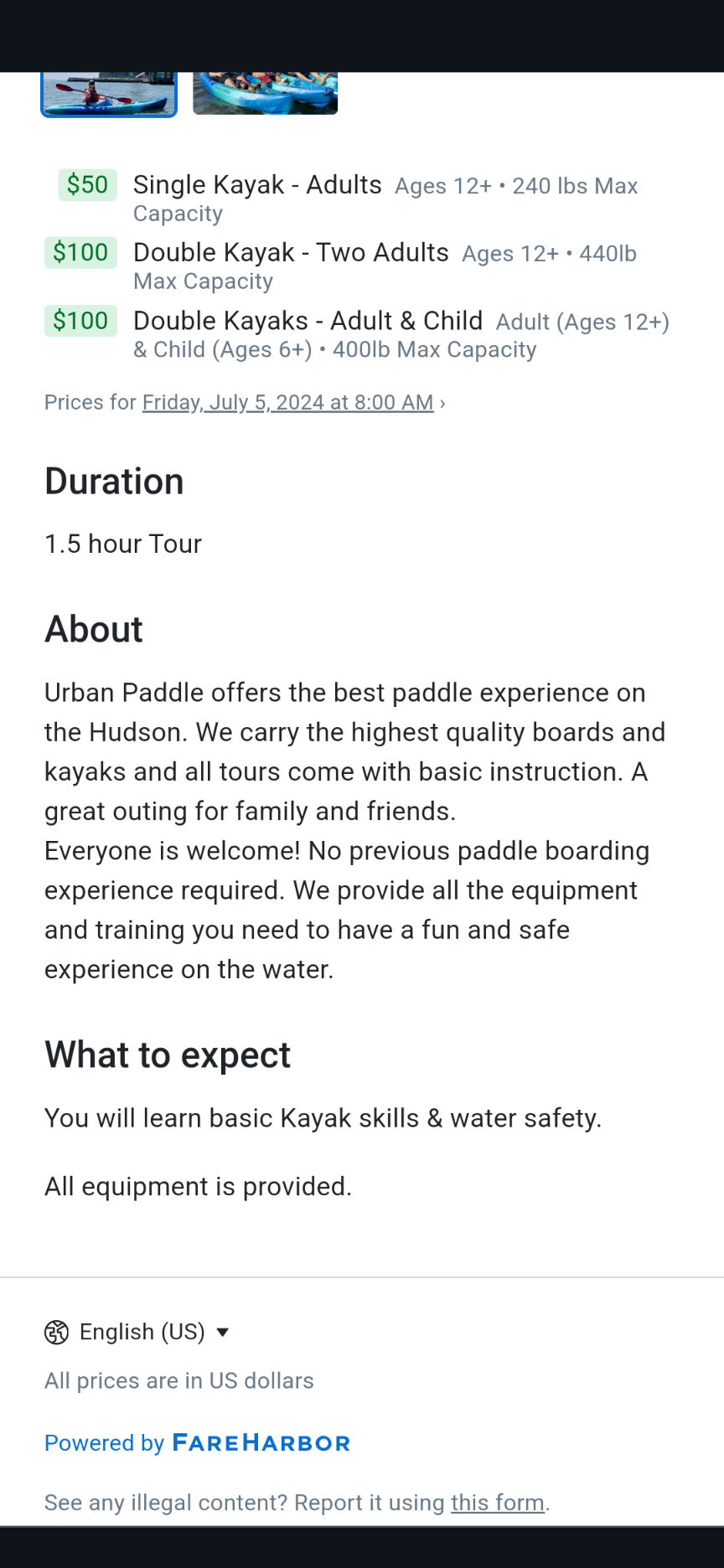Click the $100 Adult & Child price badge

[x=80, y=321]
